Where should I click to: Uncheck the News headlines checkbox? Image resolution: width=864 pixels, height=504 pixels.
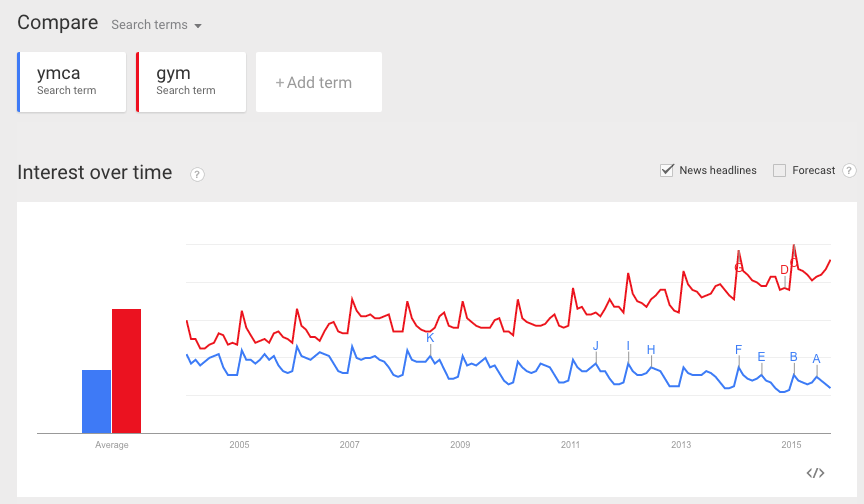tap(667, 170)
